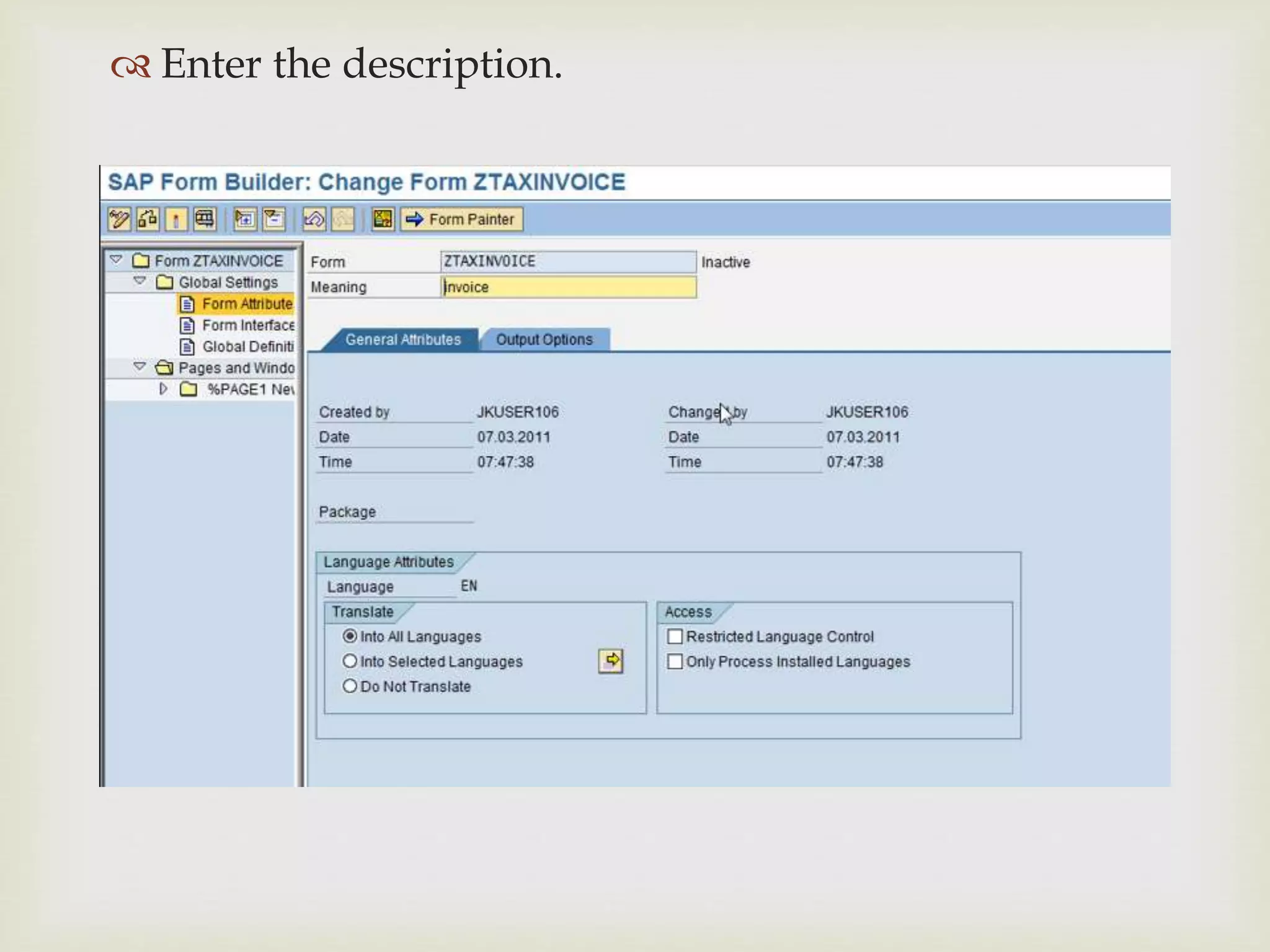
Task: Select Global Definitions tree entry
Action: pos(248,346)
